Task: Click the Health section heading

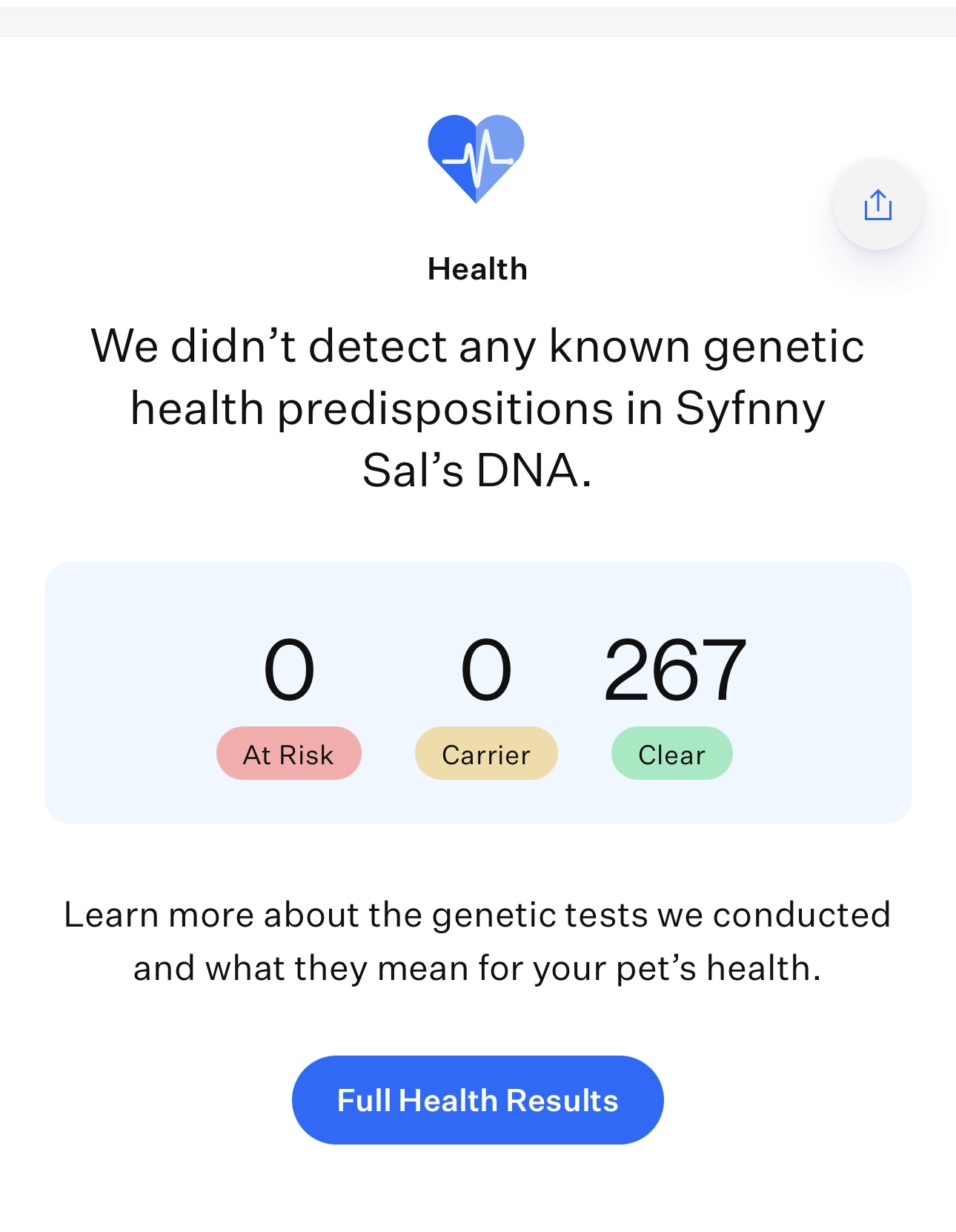Action: click(477, 269)
